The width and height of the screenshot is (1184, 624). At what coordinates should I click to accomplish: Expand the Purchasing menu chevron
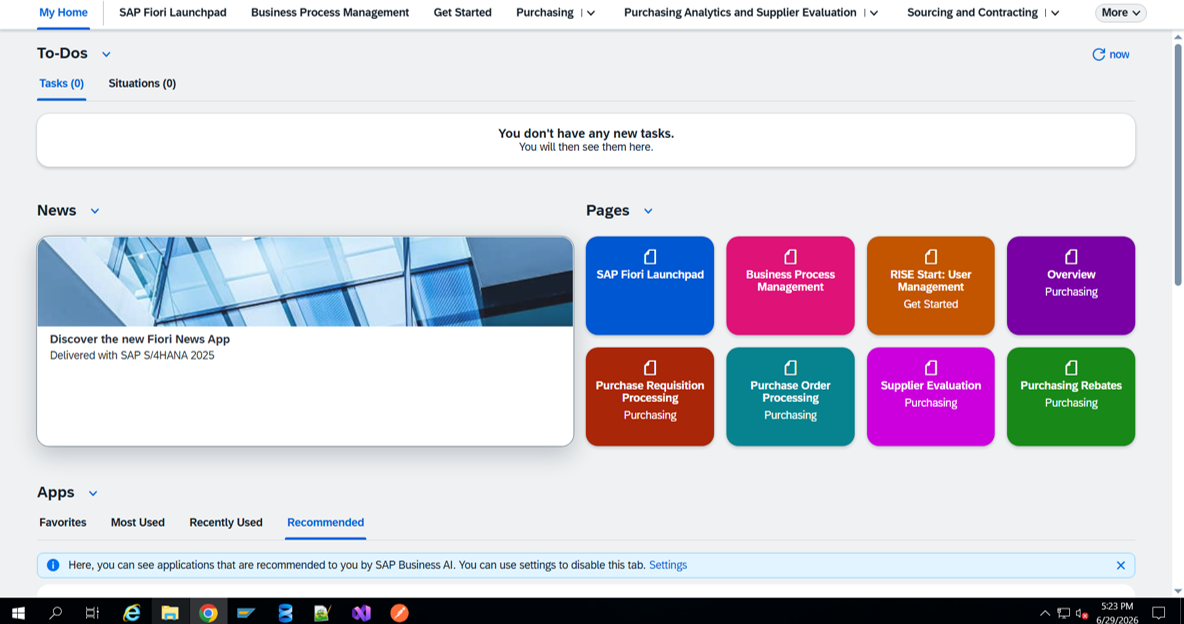pyautogui.click(x=591, y=13)
